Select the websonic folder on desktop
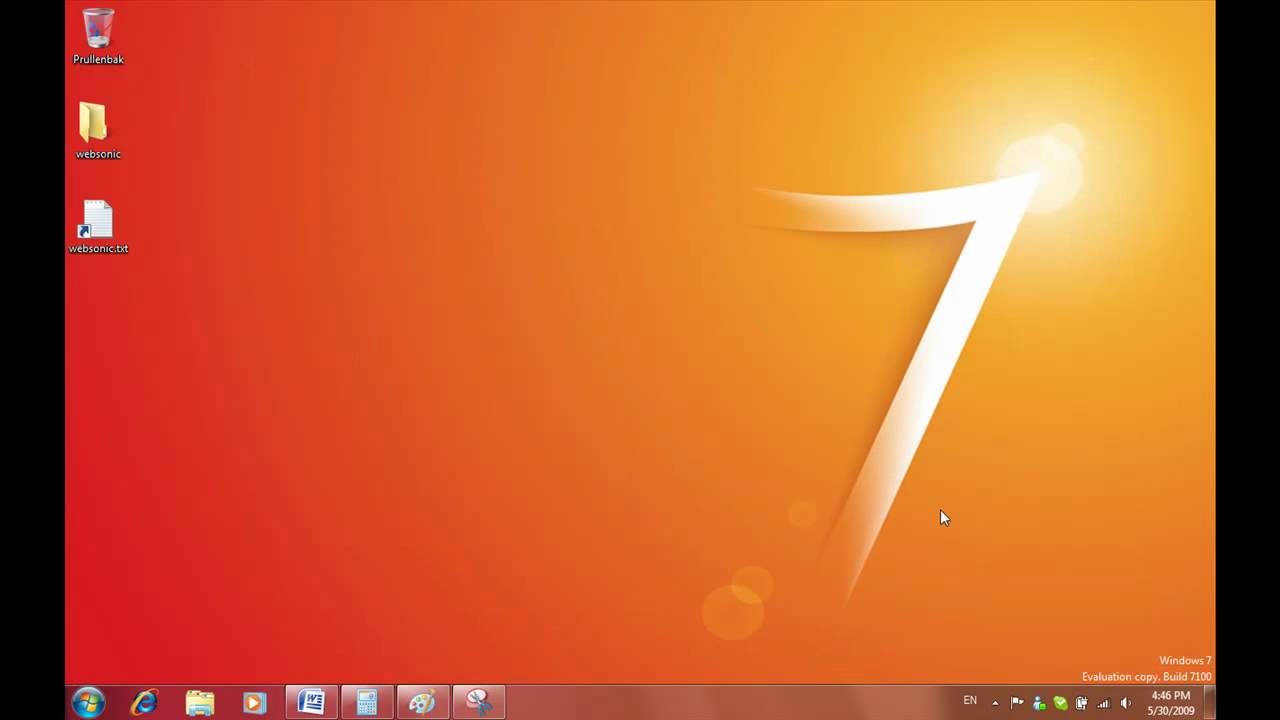This screenshot has height=720, width=1280. (x=97, y=131)
